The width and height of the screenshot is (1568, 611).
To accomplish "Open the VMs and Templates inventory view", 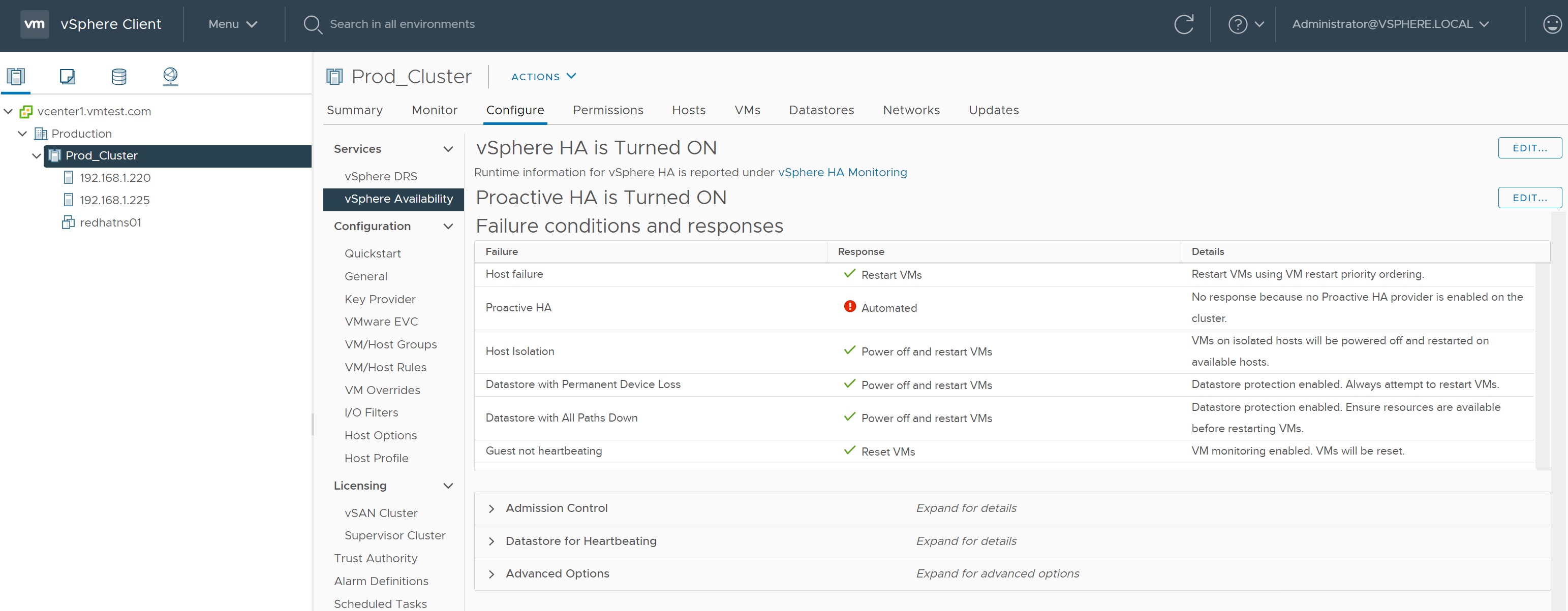I will pos(68,77).
